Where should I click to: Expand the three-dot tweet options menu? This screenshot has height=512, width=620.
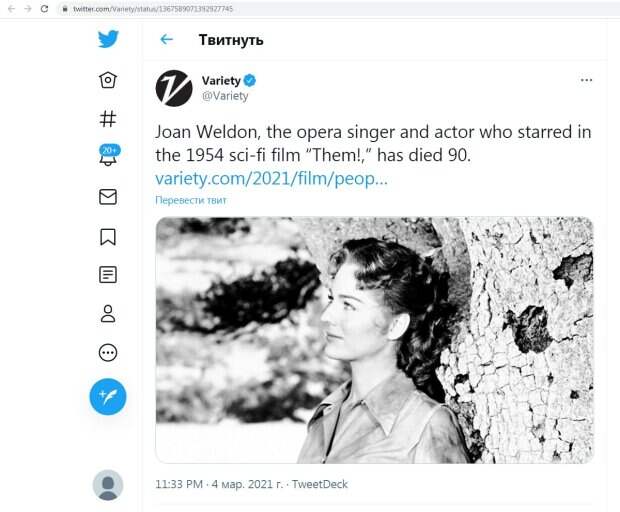point(587,80)
